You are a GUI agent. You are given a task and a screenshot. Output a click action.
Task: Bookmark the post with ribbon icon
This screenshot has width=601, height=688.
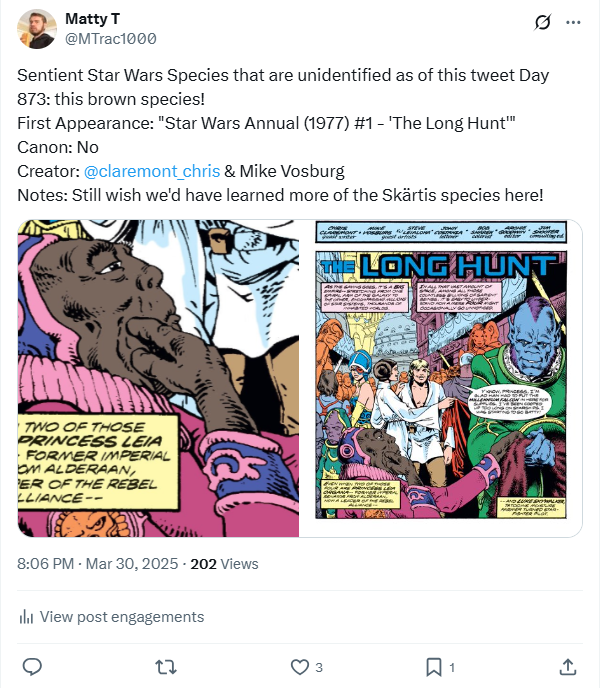pos(434,667)
